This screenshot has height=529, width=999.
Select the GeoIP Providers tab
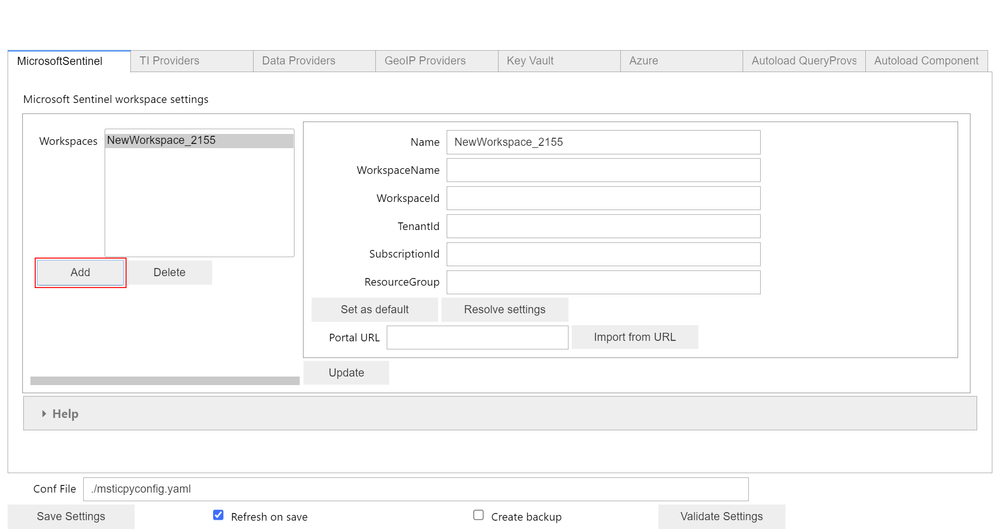pos(436,61)
